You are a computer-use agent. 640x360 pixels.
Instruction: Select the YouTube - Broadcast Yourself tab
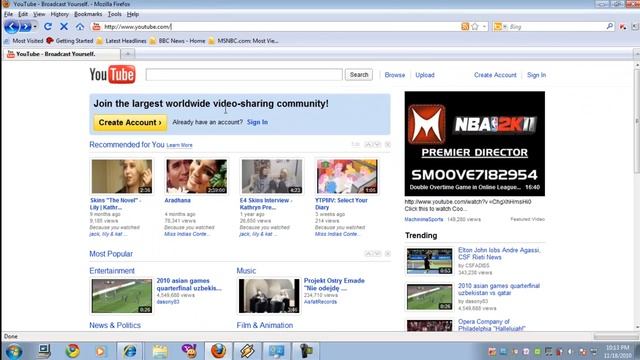coord(62,54)
